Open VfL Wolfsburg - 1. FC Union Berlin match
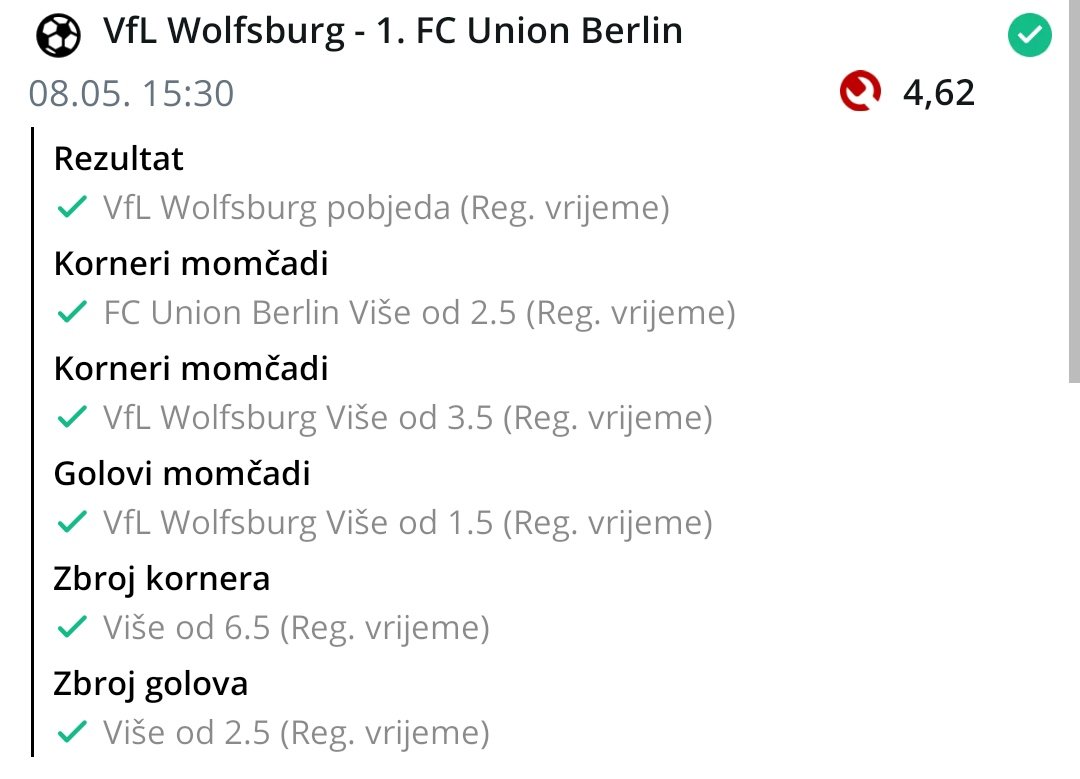Viewport: 1080px width, 779px height. (x=392, y=32)
